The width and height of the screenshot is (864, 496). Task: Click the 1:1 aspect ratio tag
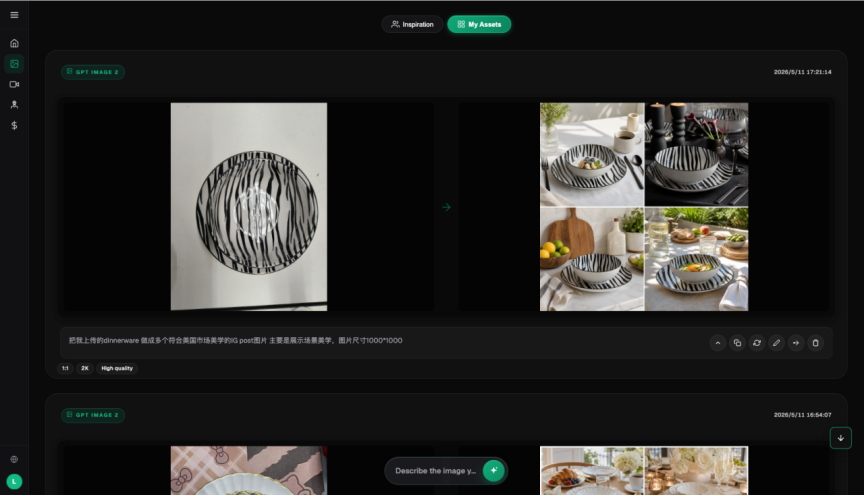point(65,368)
